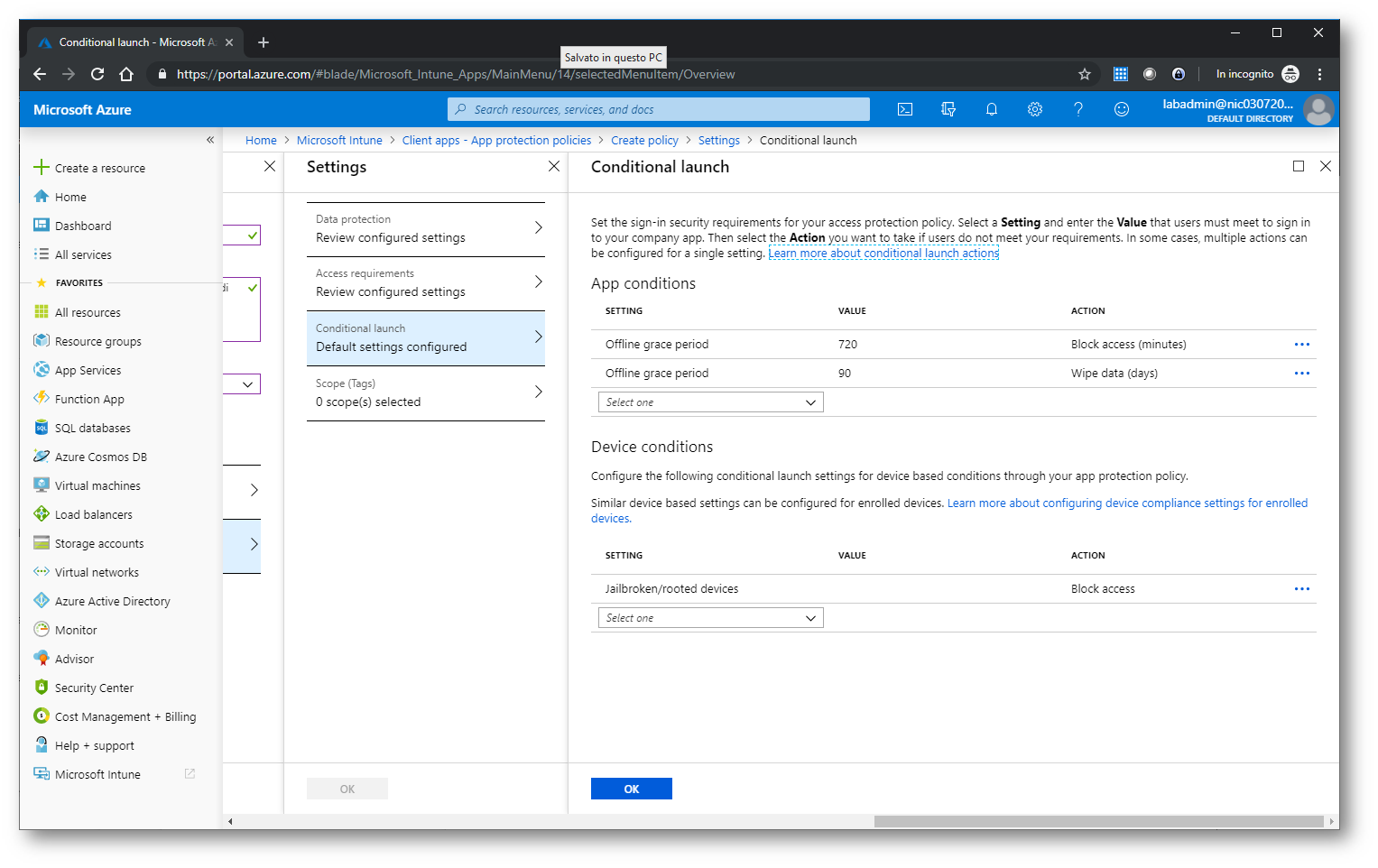Maximize the Conditional launch blade
Image resolution: width=1378 pixels, height=868 pixels.
click(1299, 166)
